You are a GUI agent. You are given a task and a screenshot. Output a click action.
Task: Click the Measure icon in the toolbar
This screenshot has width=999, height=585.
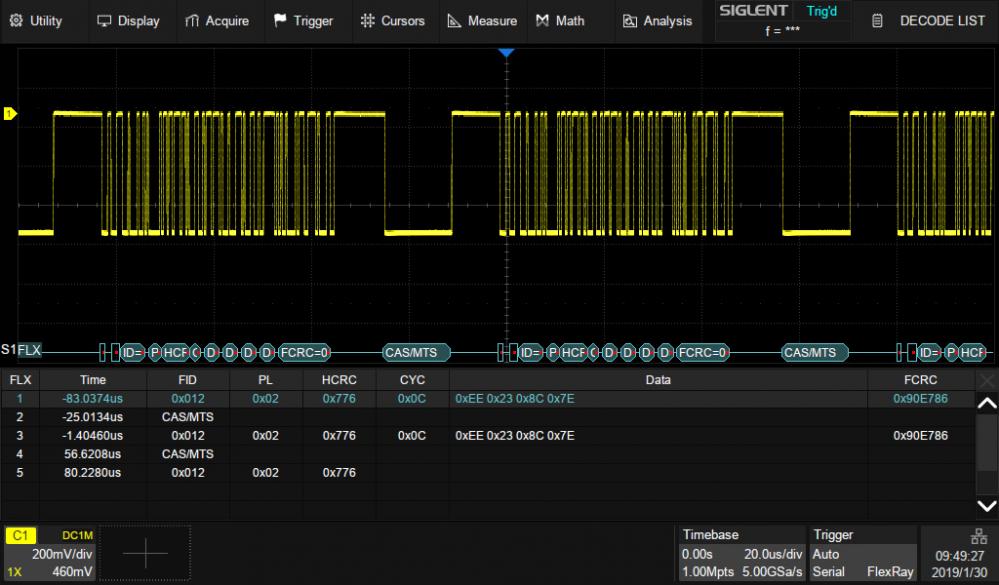pyautogui.click(x=455, y=20)
